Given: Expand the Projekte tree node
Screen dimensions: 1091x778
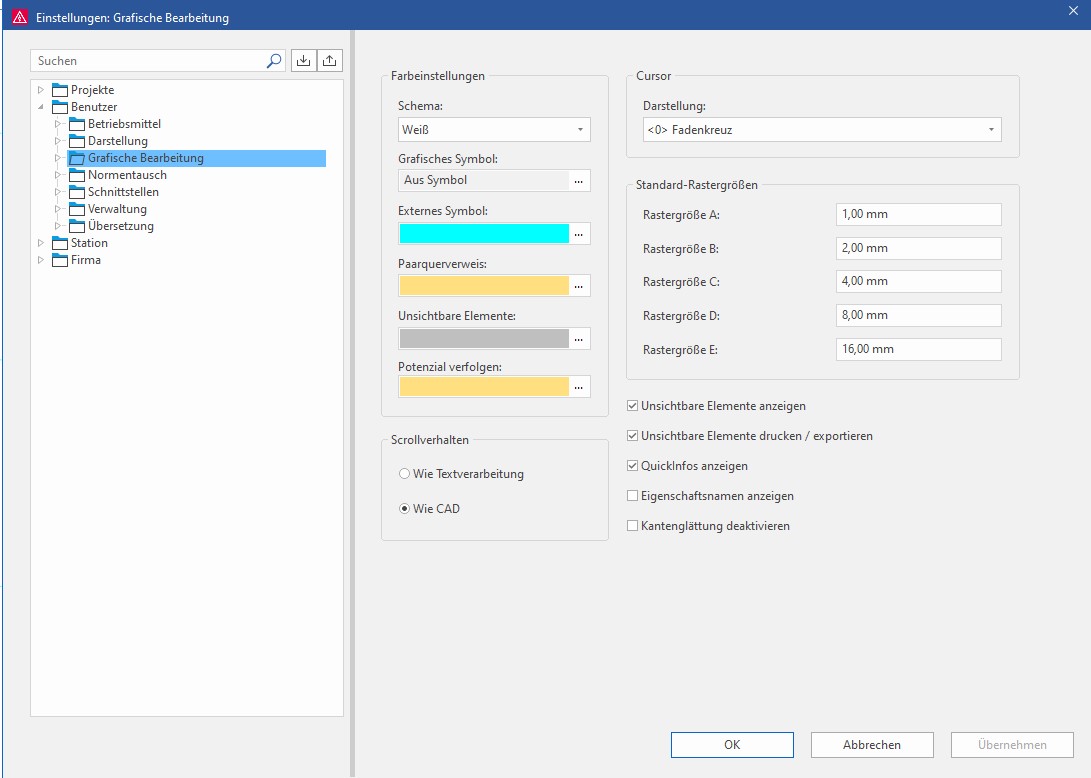Looking at the screenshot, I should (40, 90).
